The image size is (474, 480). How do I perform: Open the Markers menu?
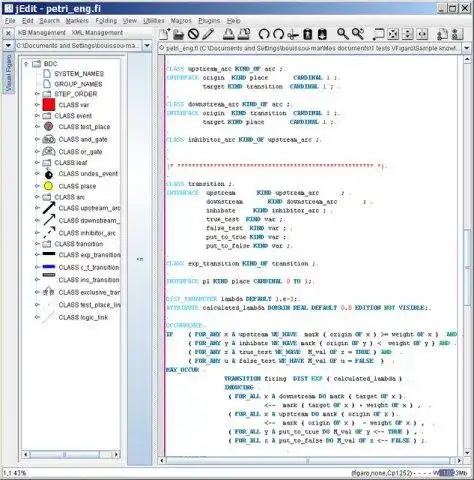pyautogui.click(x=77, y=21)
